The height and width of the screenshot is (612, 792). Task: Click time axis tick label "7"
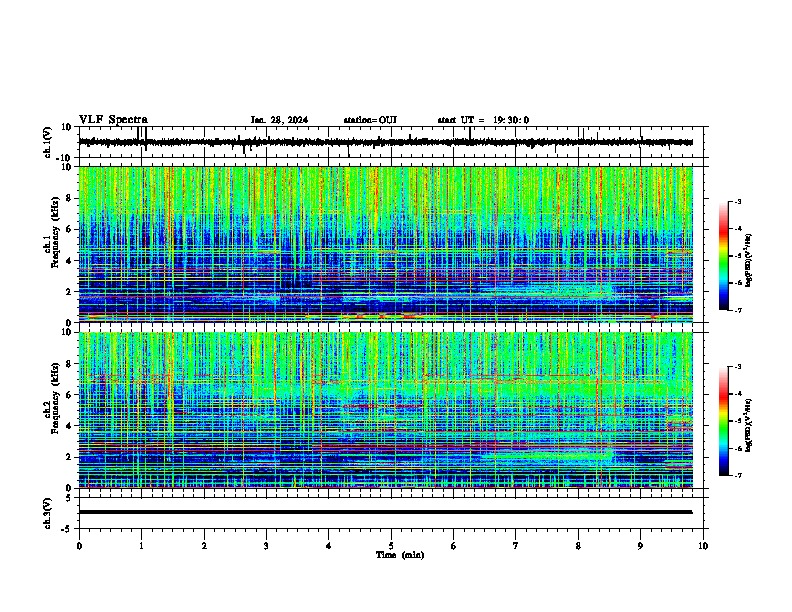(516, 546)
